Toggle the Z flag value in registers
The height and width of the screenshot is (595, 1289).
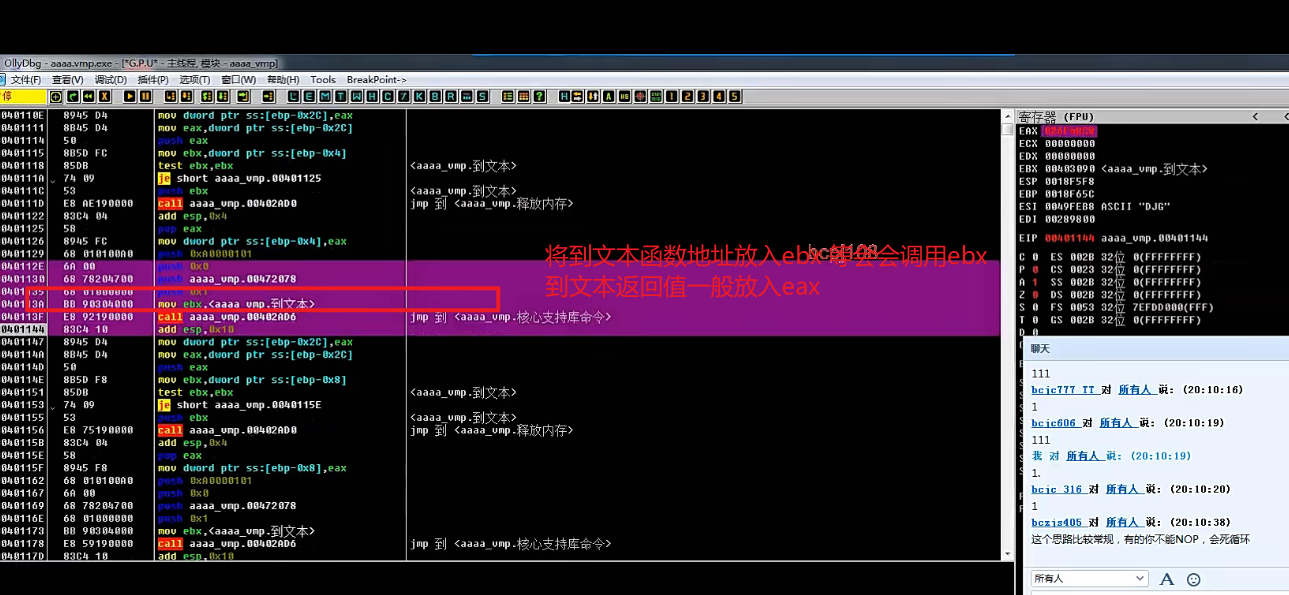1035,294
